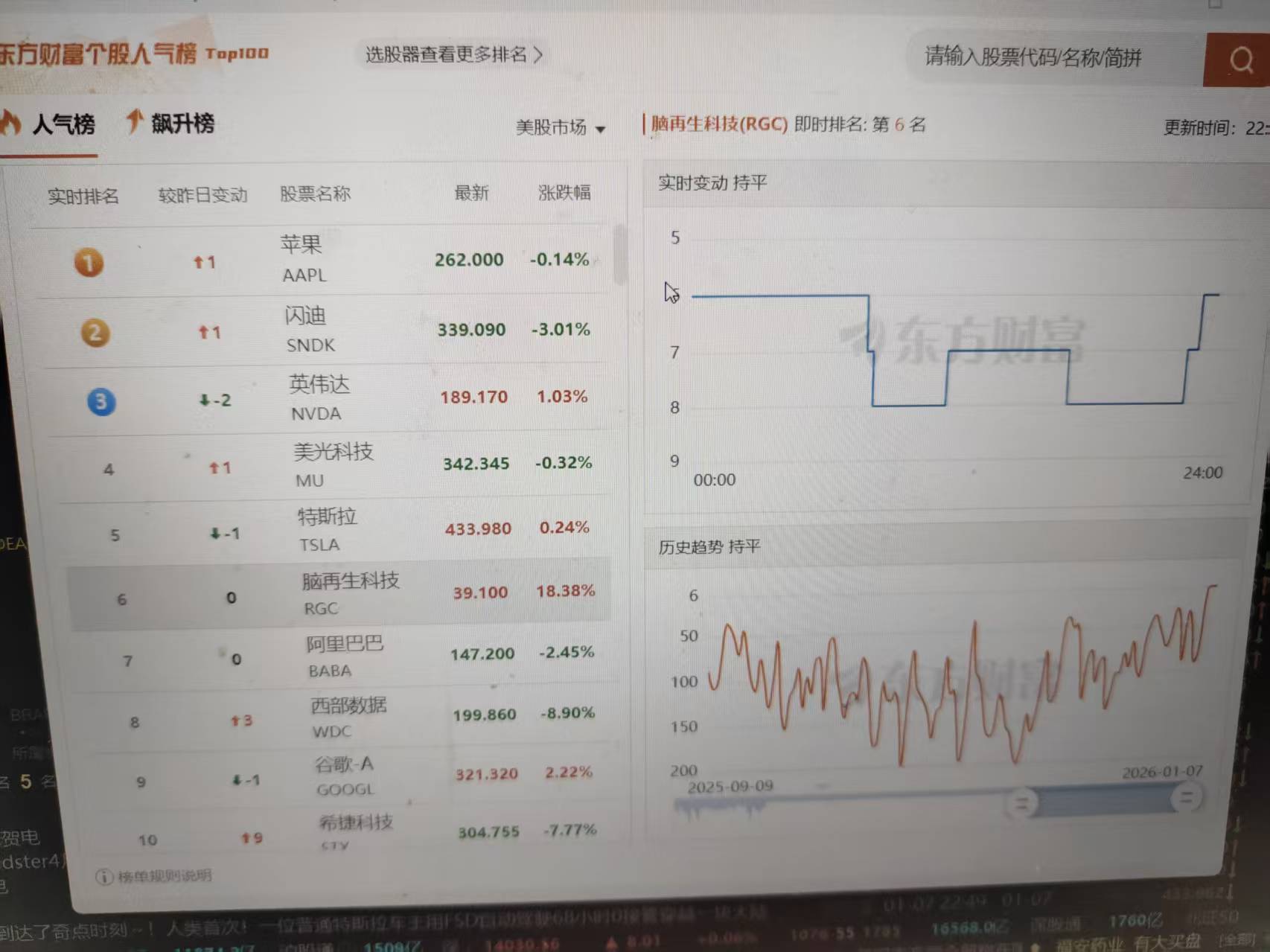Click the 321.320 latest price value
Image resolution: width=1270 pixels, height=952 pixels.
486,774
